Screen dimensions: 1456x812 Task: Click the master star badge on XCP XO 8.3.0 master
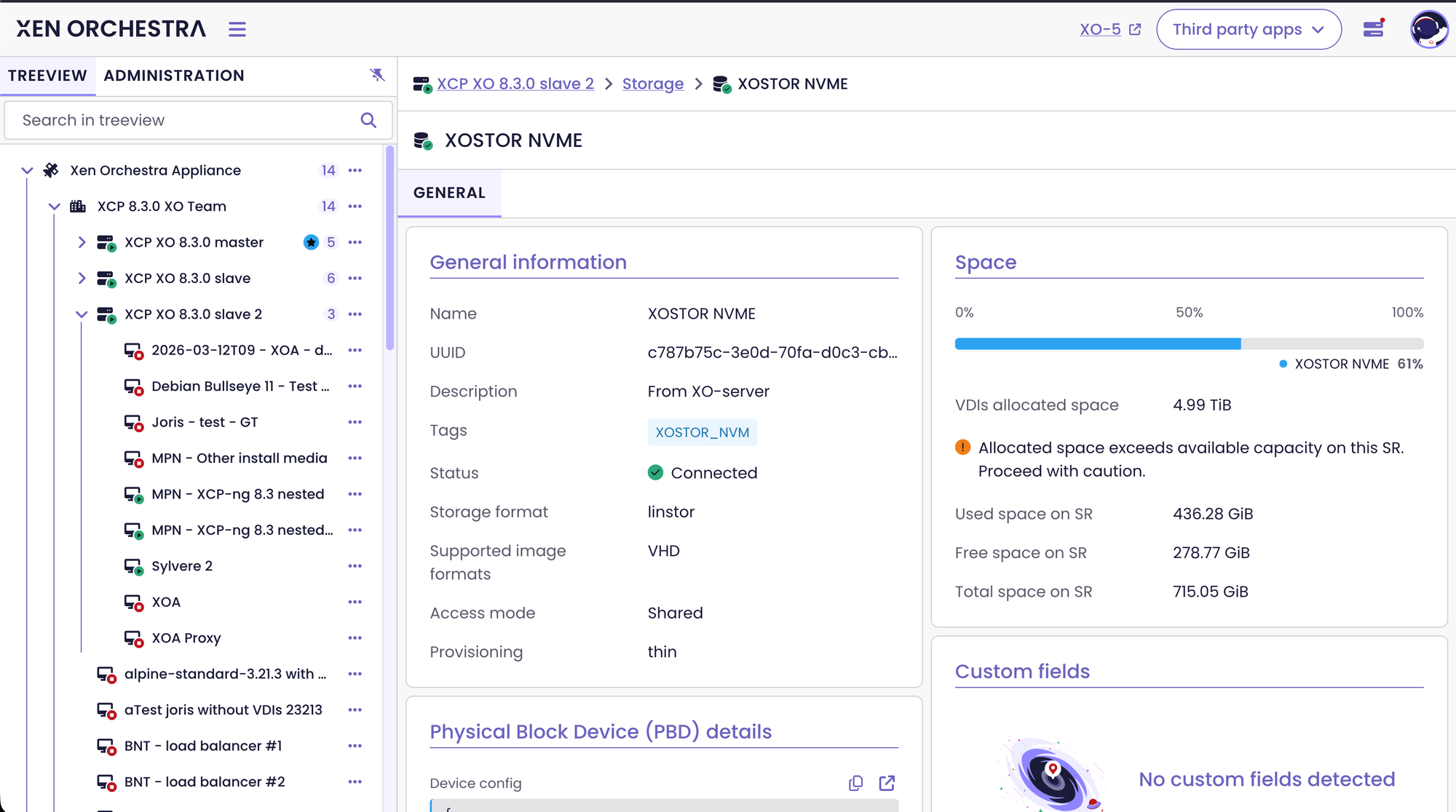[311, 242]
